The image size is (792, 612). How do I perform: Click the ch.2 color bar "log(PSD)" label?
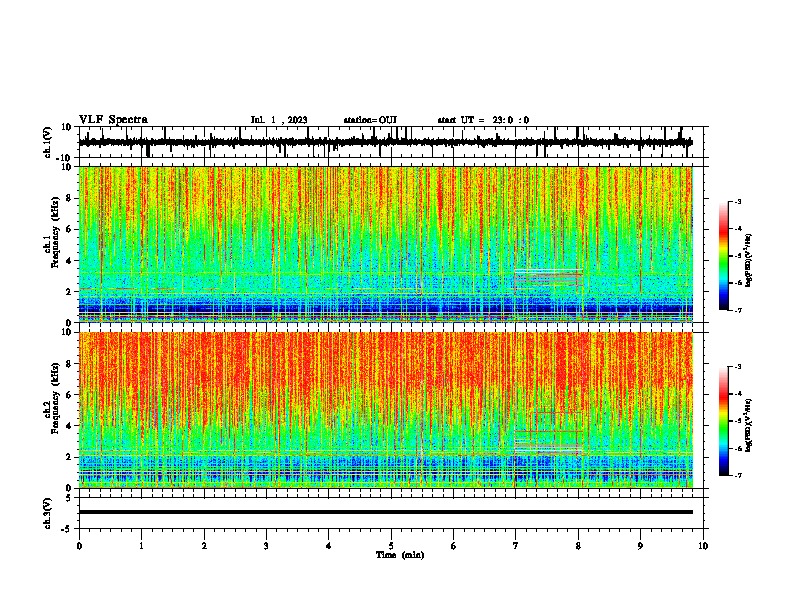[748, 426]
